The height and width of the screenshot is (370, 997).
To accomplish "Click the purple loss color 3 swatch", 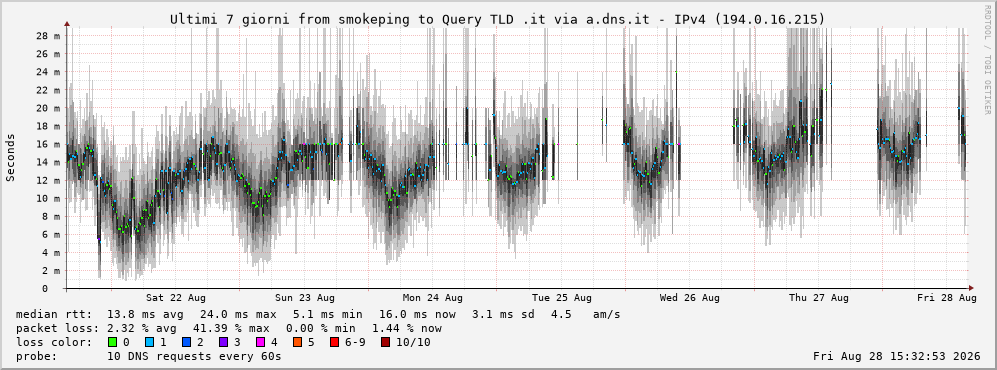I will pyautogui.click(x=223, y=342).
